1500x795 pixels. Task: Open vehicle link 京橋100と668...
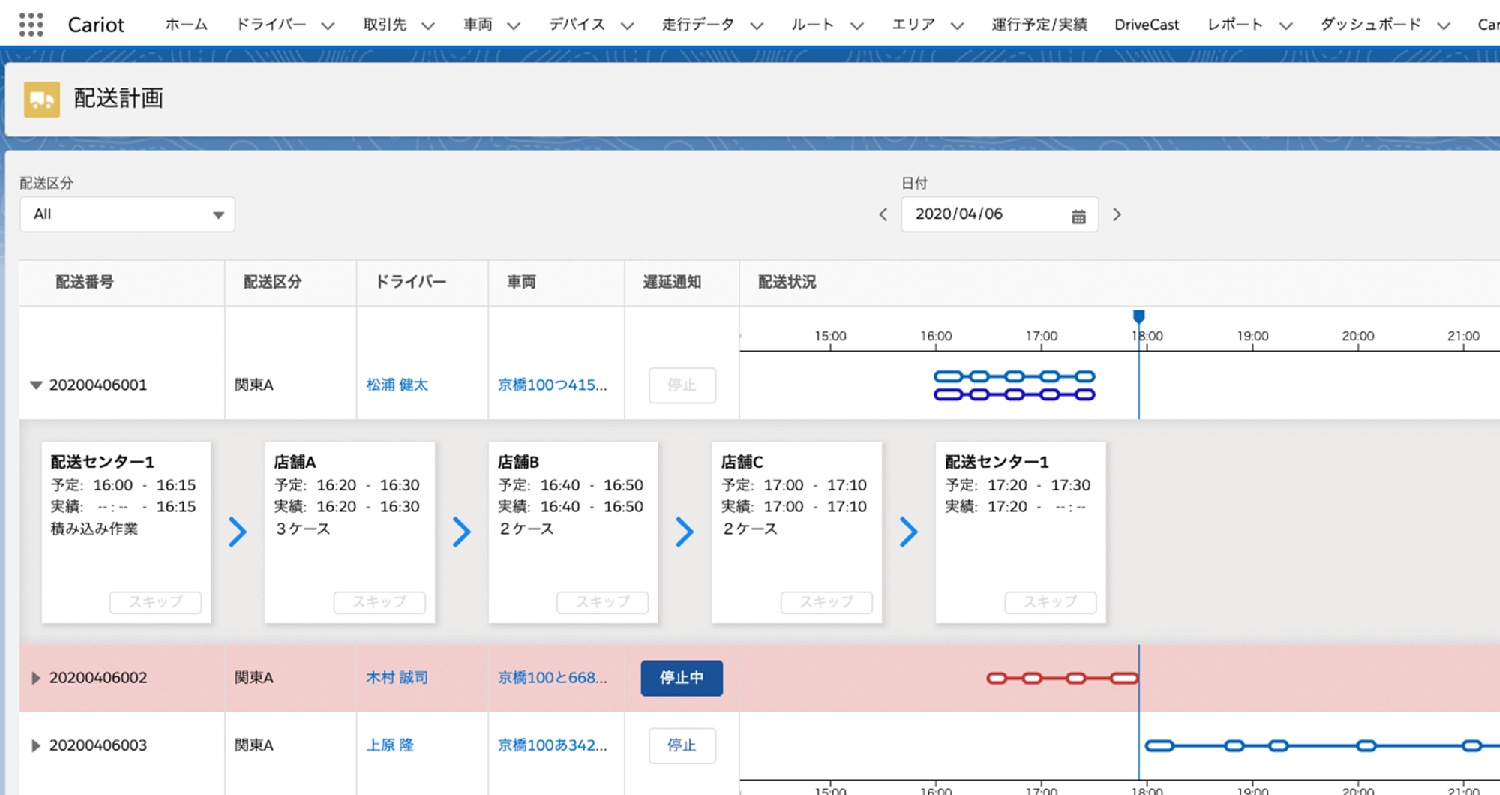coord(552,678)
